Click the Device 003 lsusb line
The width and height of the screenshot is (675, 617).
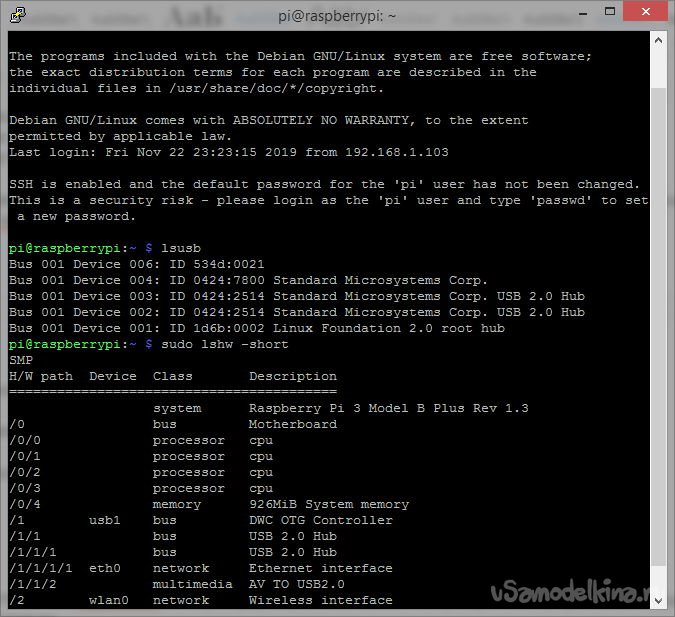pyautogui.click(x=297, y=296)
